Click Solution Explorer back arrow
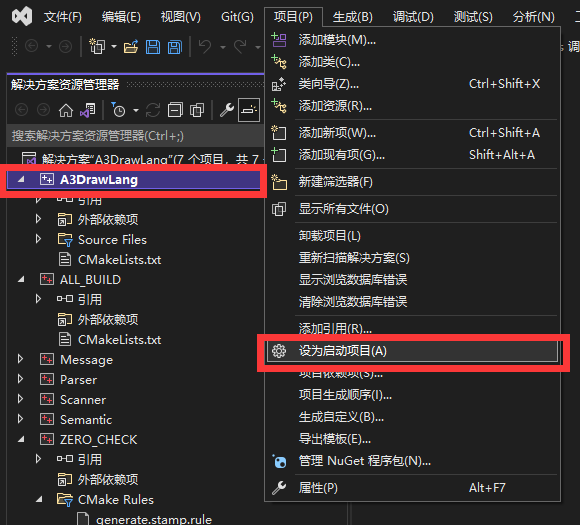Screen dimensions: 580x525 pyautogui.click(x=21, y=110)
